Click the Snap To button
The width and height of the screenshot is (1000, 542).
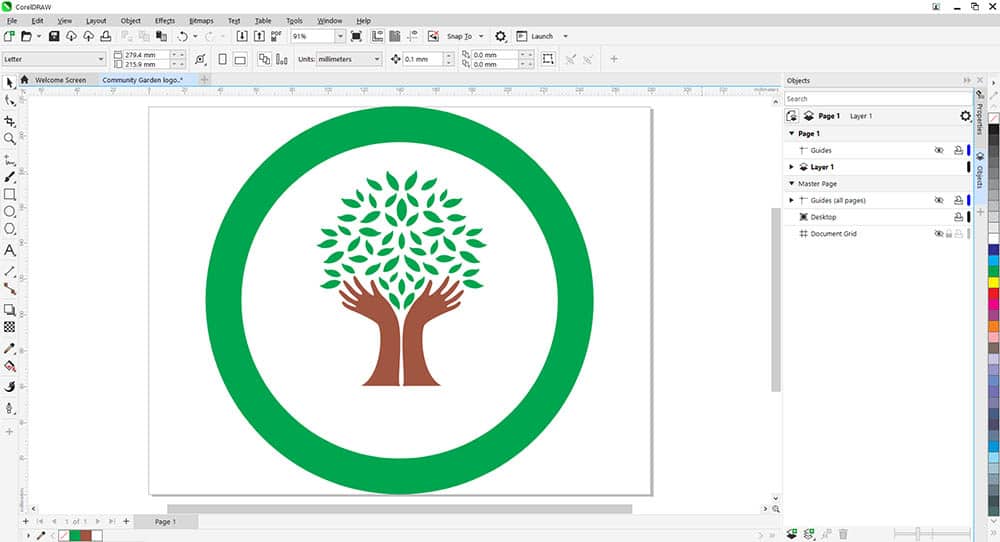[x=459, y=36]
